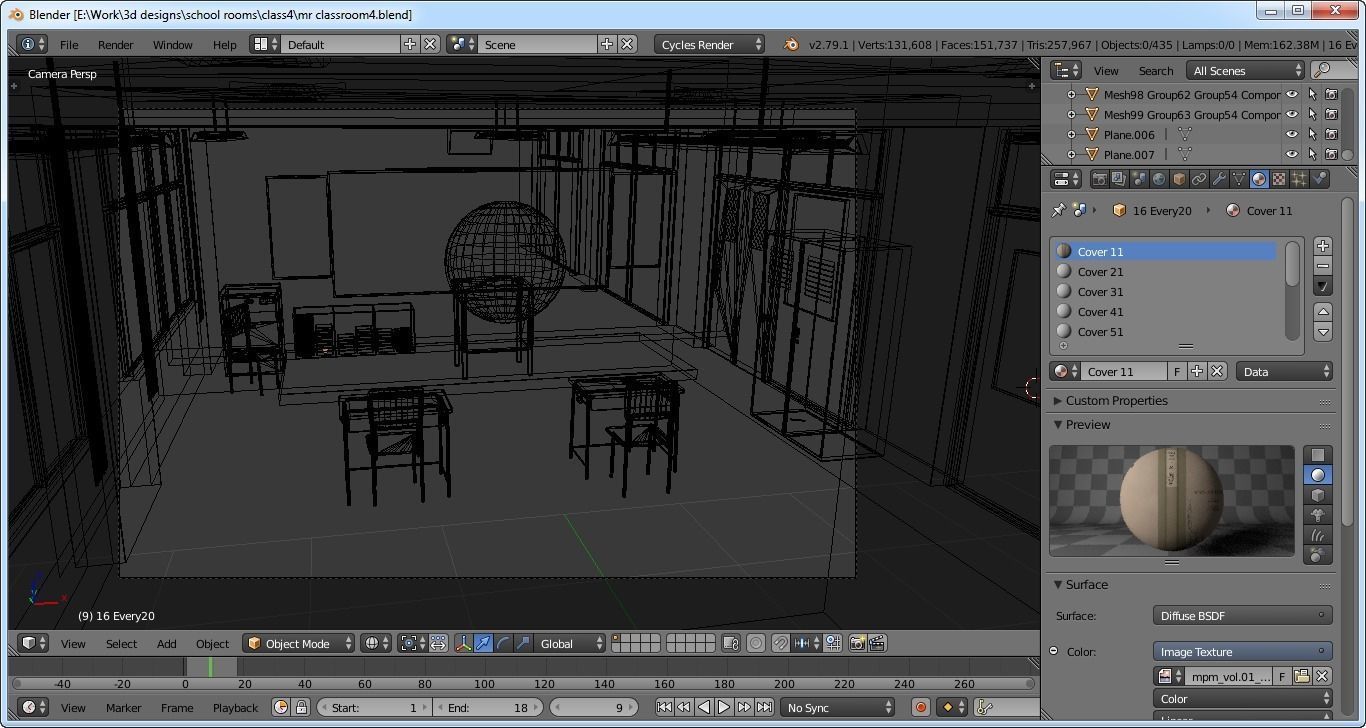Viewport: 1366px width, 728px height.
Task: Open the No Sync playback dropdown
Action: coord(838,707)
